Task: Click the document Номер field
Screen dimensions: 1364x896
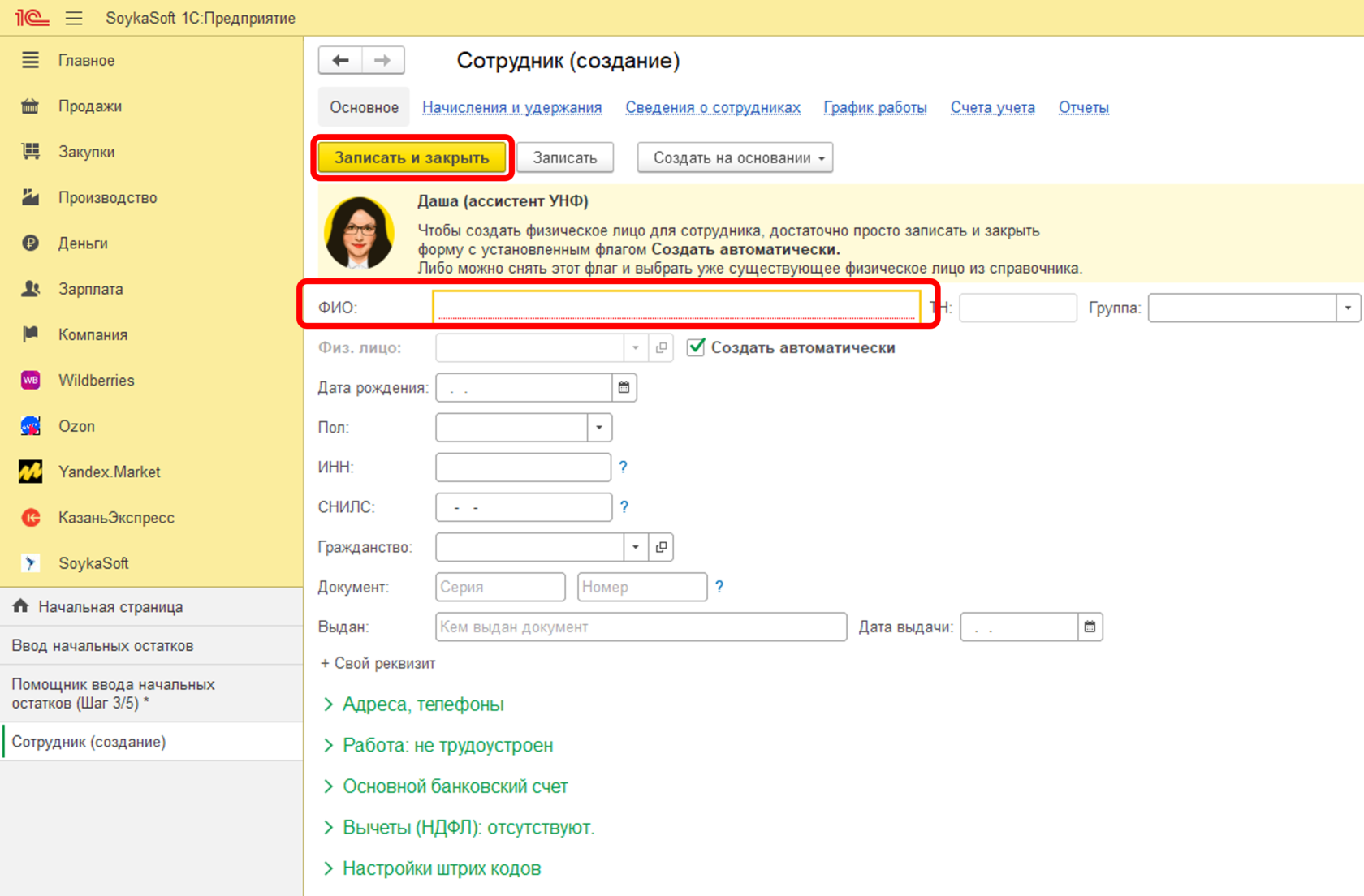Action: tap(642, 587)
